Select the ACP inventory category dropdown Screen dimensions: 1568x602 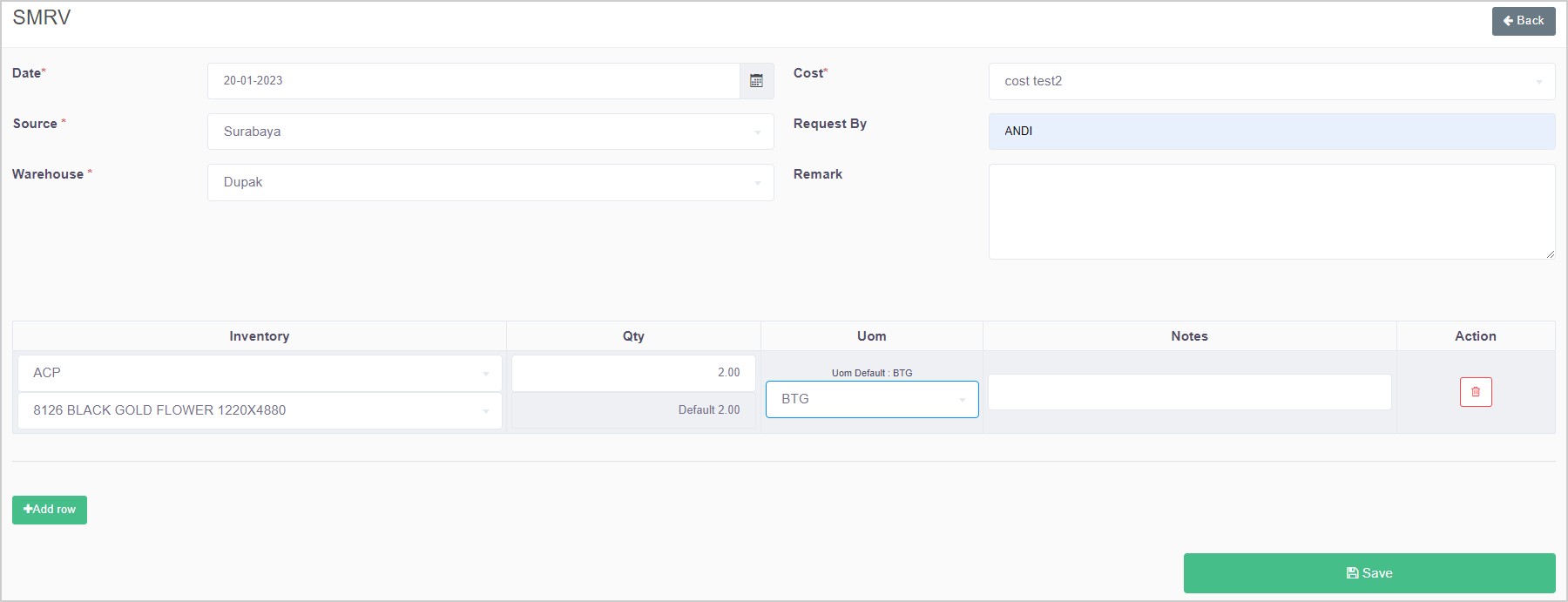[x=260, y=373]
